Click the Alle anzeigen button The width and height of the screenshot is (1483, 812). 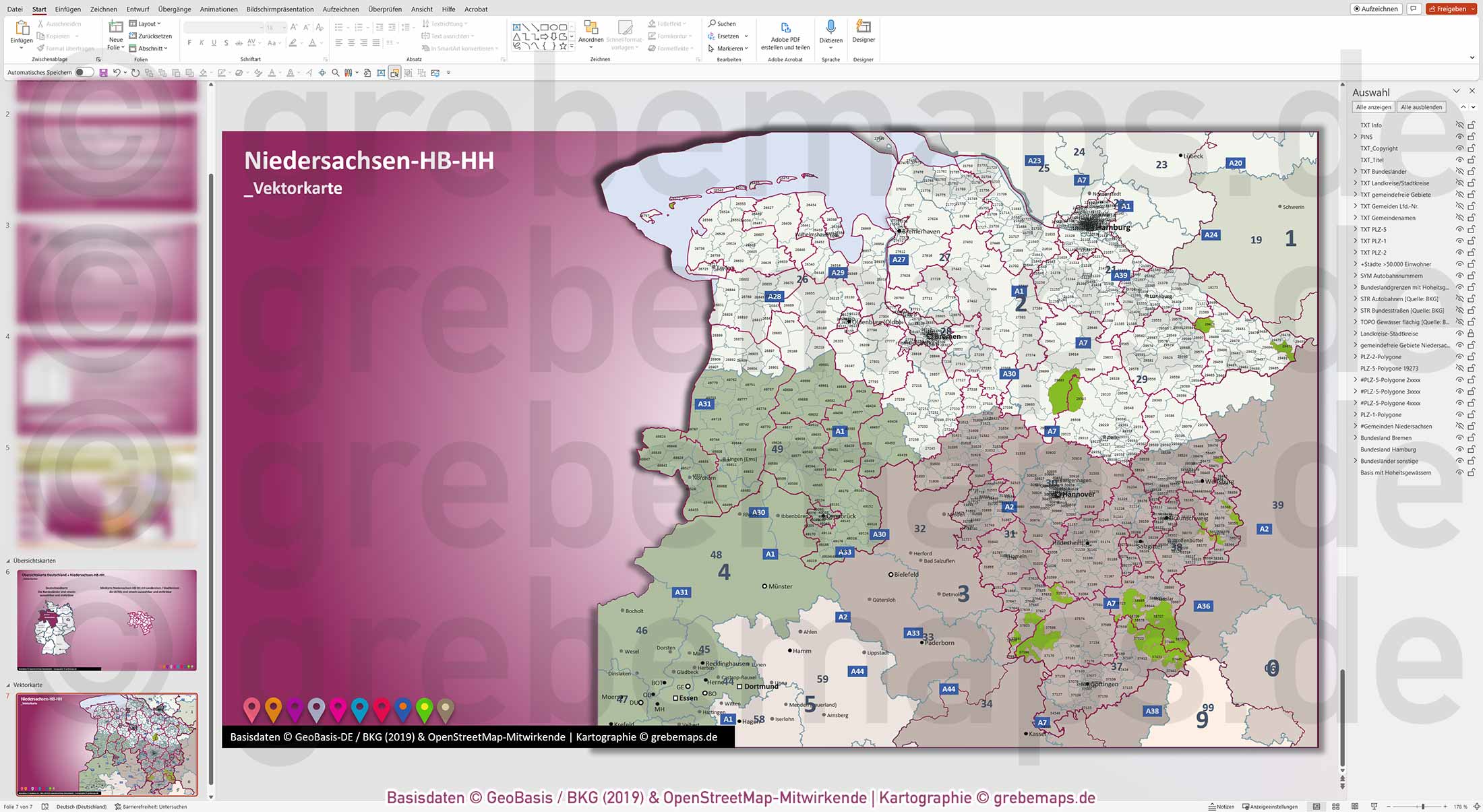click(1372, 106)
